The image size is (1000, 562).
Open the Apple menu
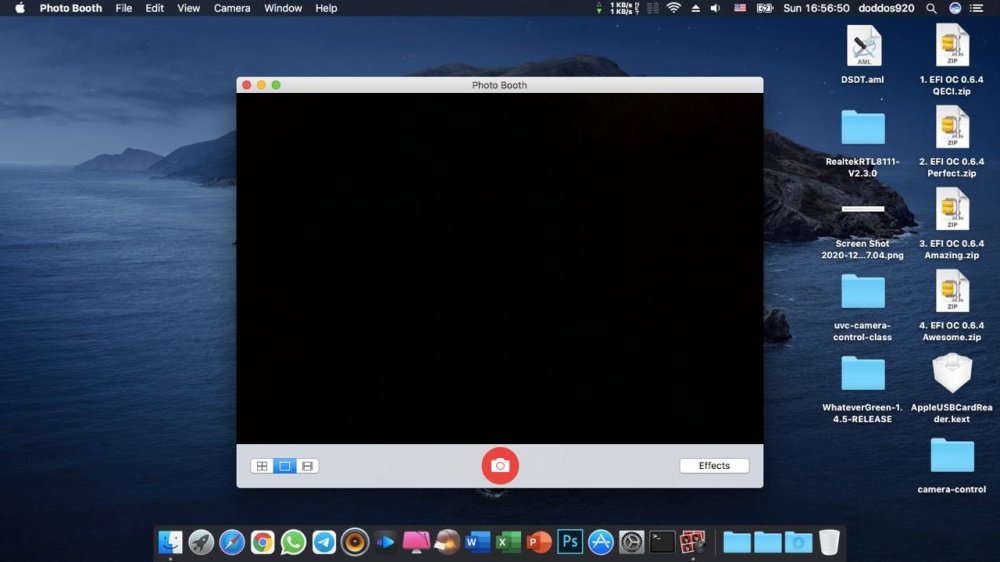(20, 8)
